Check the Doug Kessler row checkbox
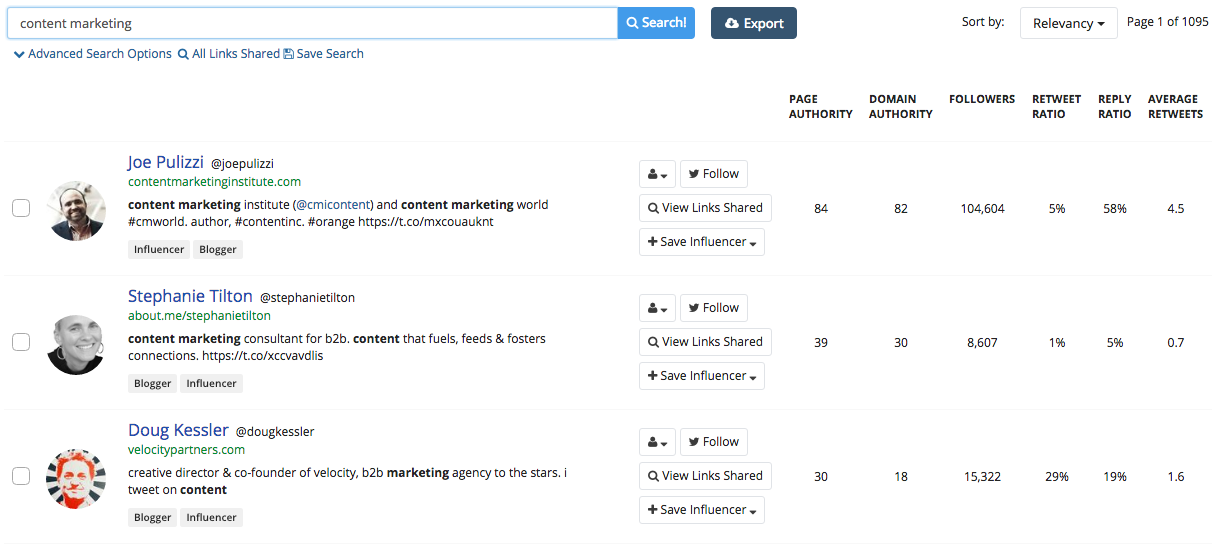 (x=21, y=476)
